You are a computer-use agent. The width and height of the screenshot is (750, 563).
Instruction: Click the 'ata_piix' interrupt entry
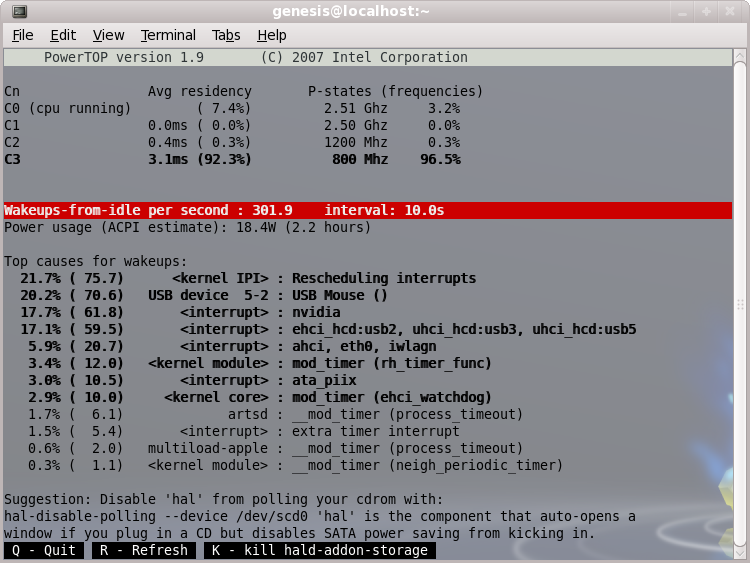click(324, 380)
